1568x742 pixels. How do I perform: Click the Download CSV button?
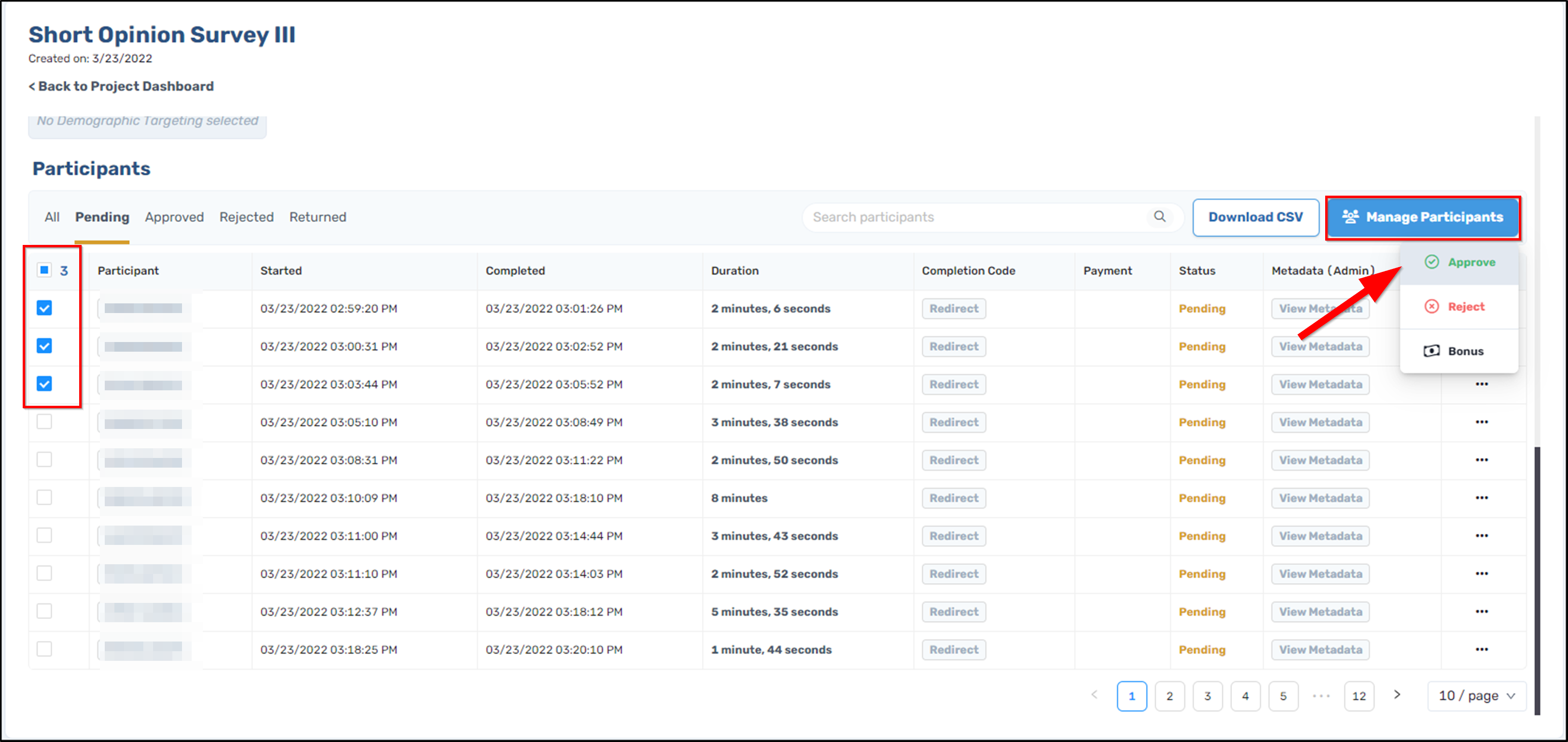(1255, 217)
